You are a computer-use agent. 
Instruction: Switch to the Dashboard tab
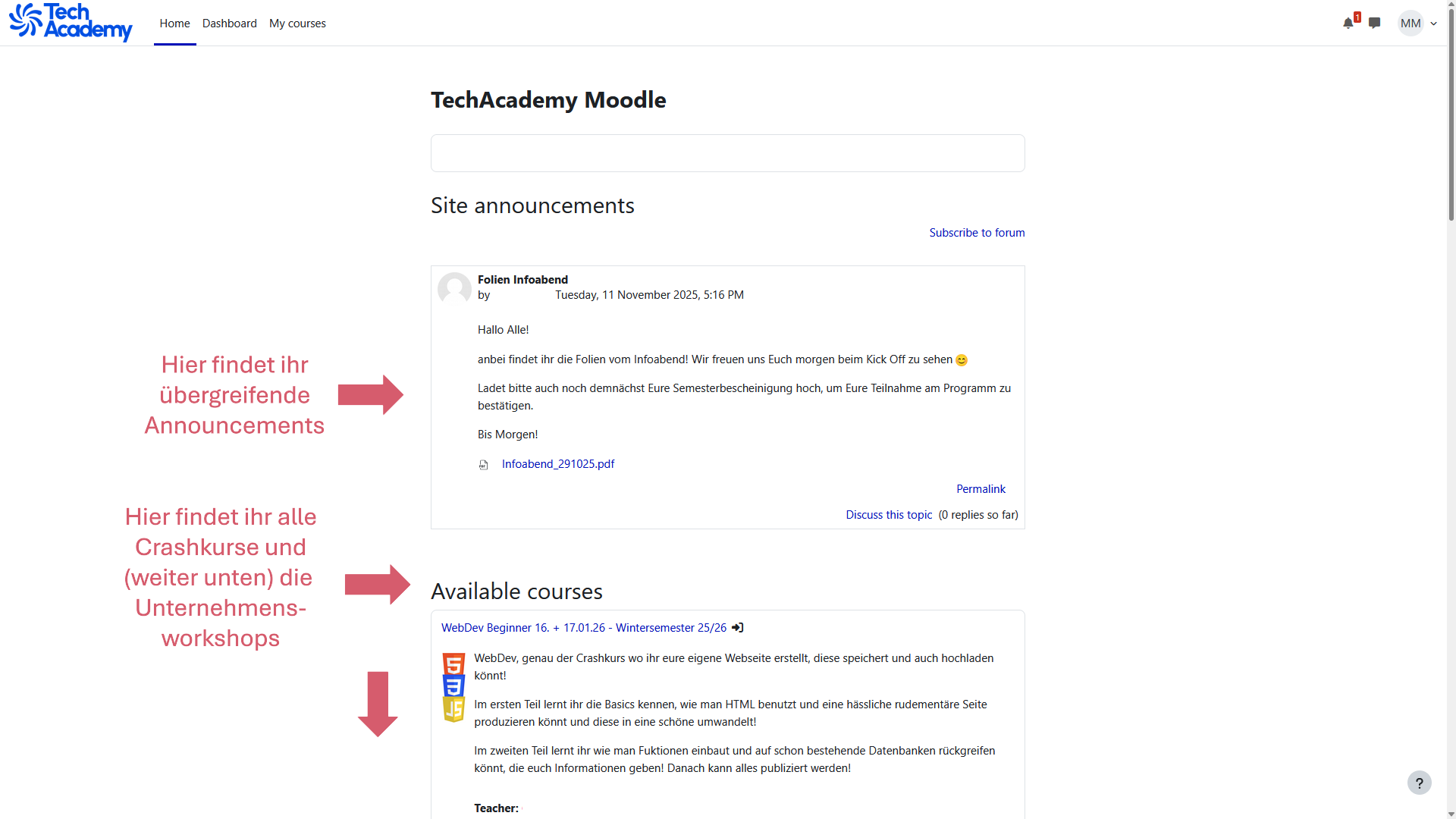(229, 24)
